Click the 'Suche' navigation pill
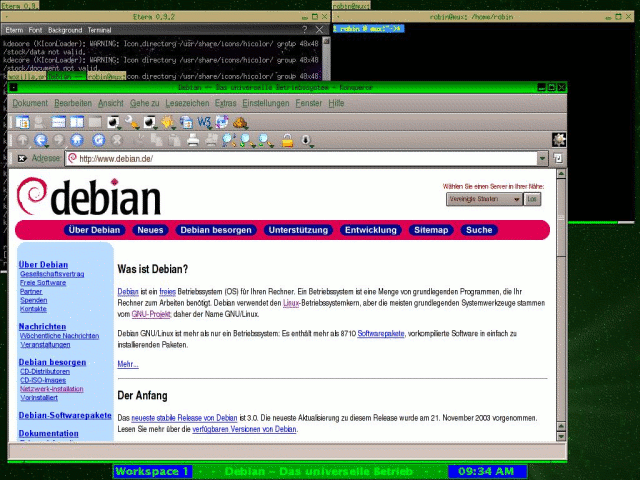 [x=479, y=230]
